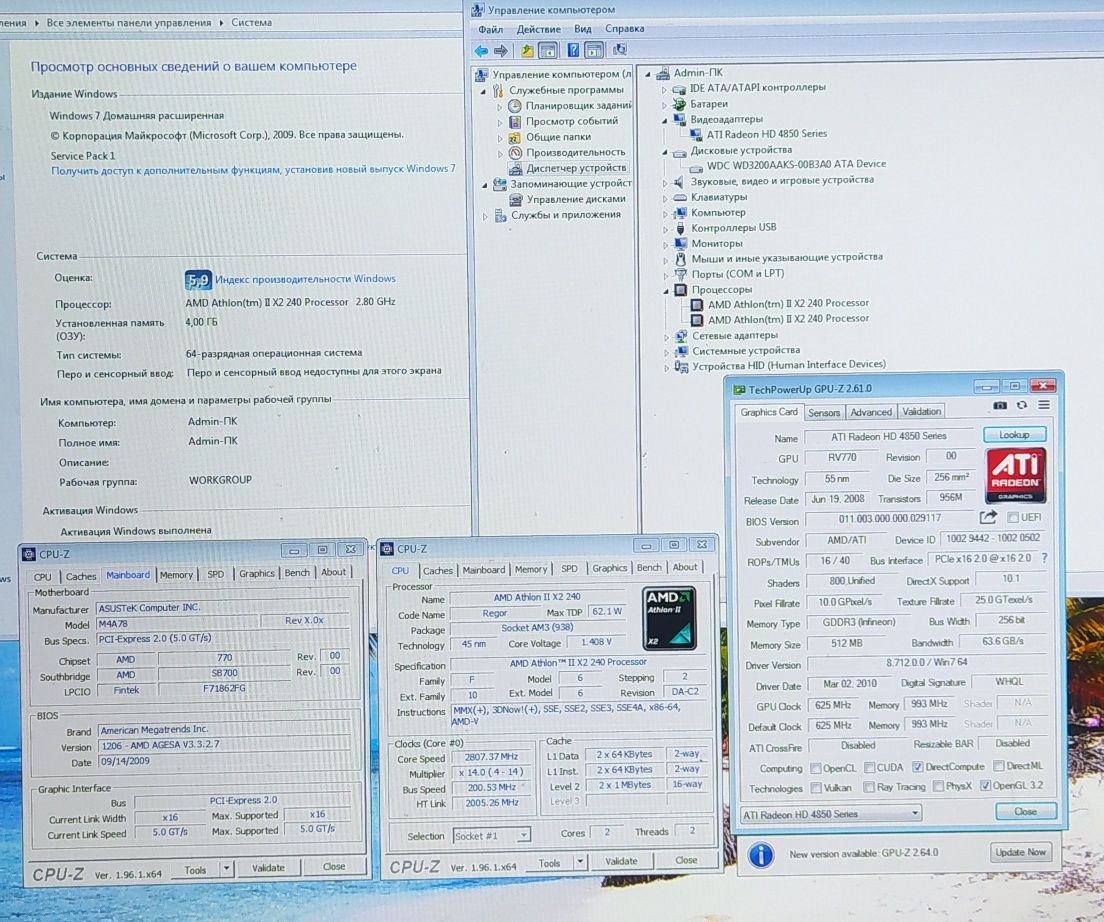Click the Event Viewer icon in tree
Screen dimensions: 1104x922
515,121
